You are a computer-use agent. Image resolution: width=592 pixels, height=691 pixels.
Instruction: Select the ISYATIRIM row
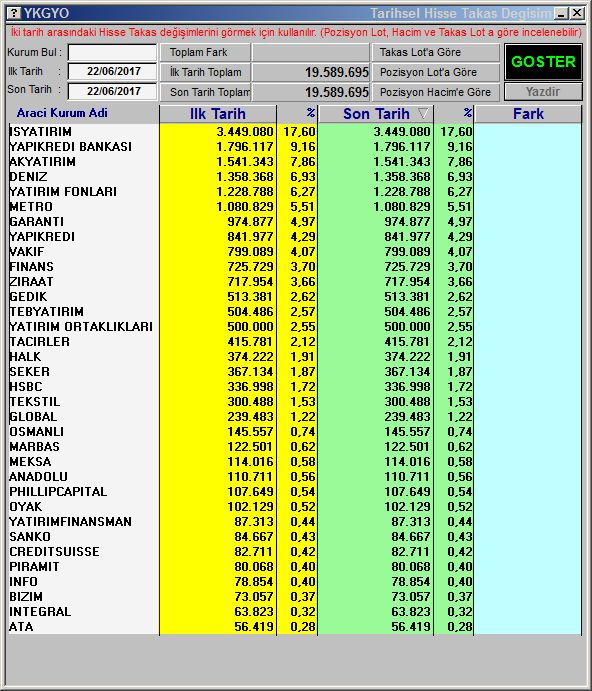coord(295,131)
